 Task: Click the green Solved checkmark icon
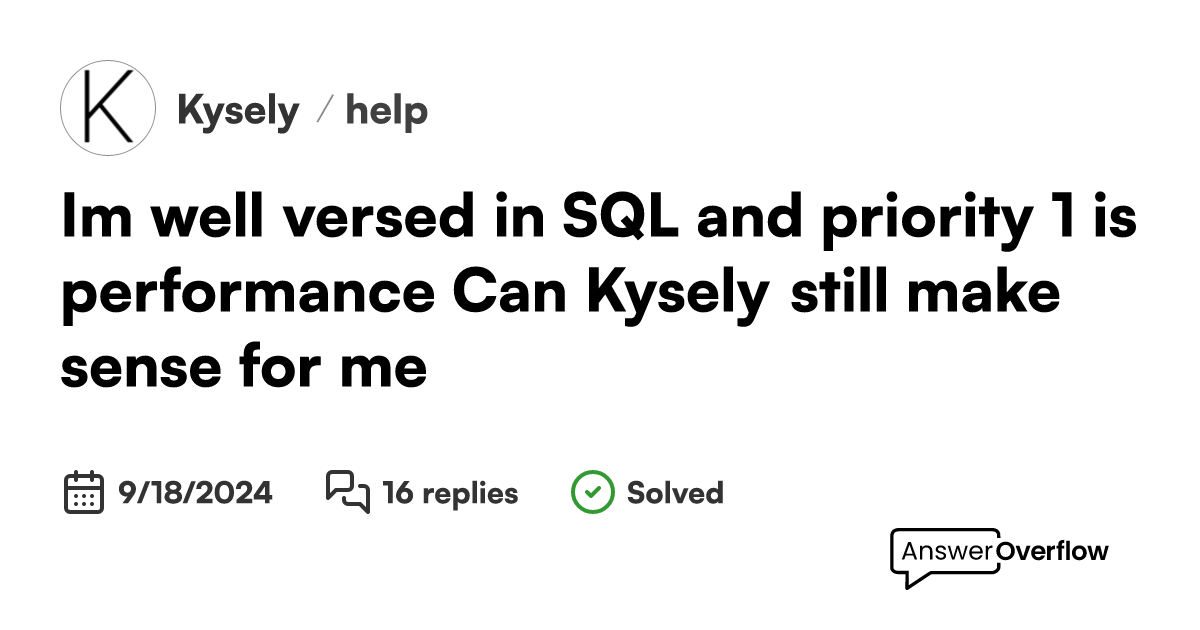pos(592,492)
